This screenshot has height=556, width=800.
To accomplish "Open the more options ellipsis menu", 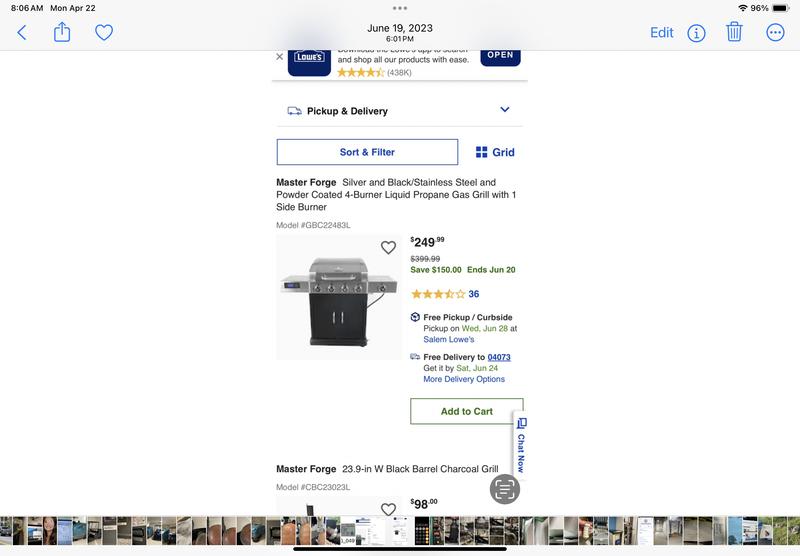I will pyautogui.click(x=775, y=33).
